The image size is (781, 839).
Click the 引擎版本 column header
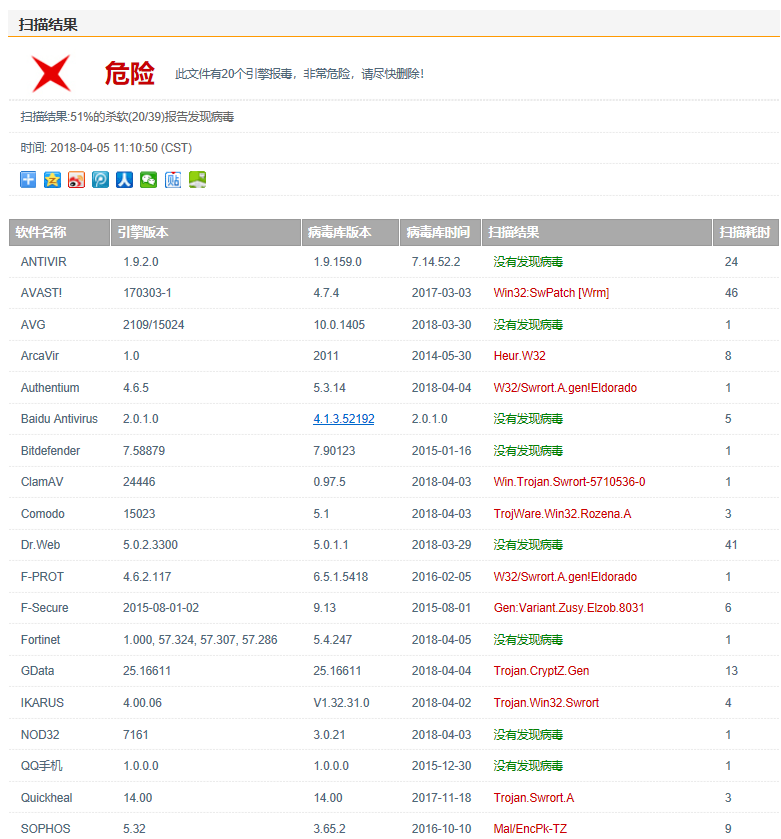(206, 232)
